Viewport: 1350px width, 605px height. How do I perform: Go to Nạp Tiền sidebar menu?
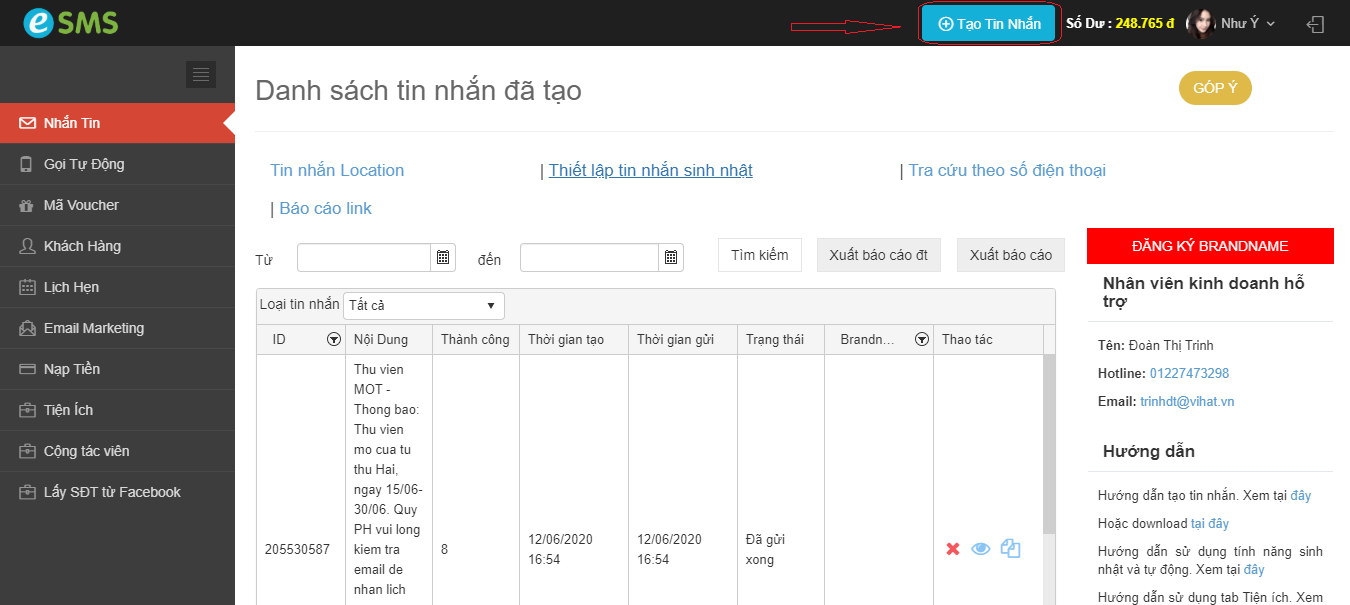pos(72,369)
